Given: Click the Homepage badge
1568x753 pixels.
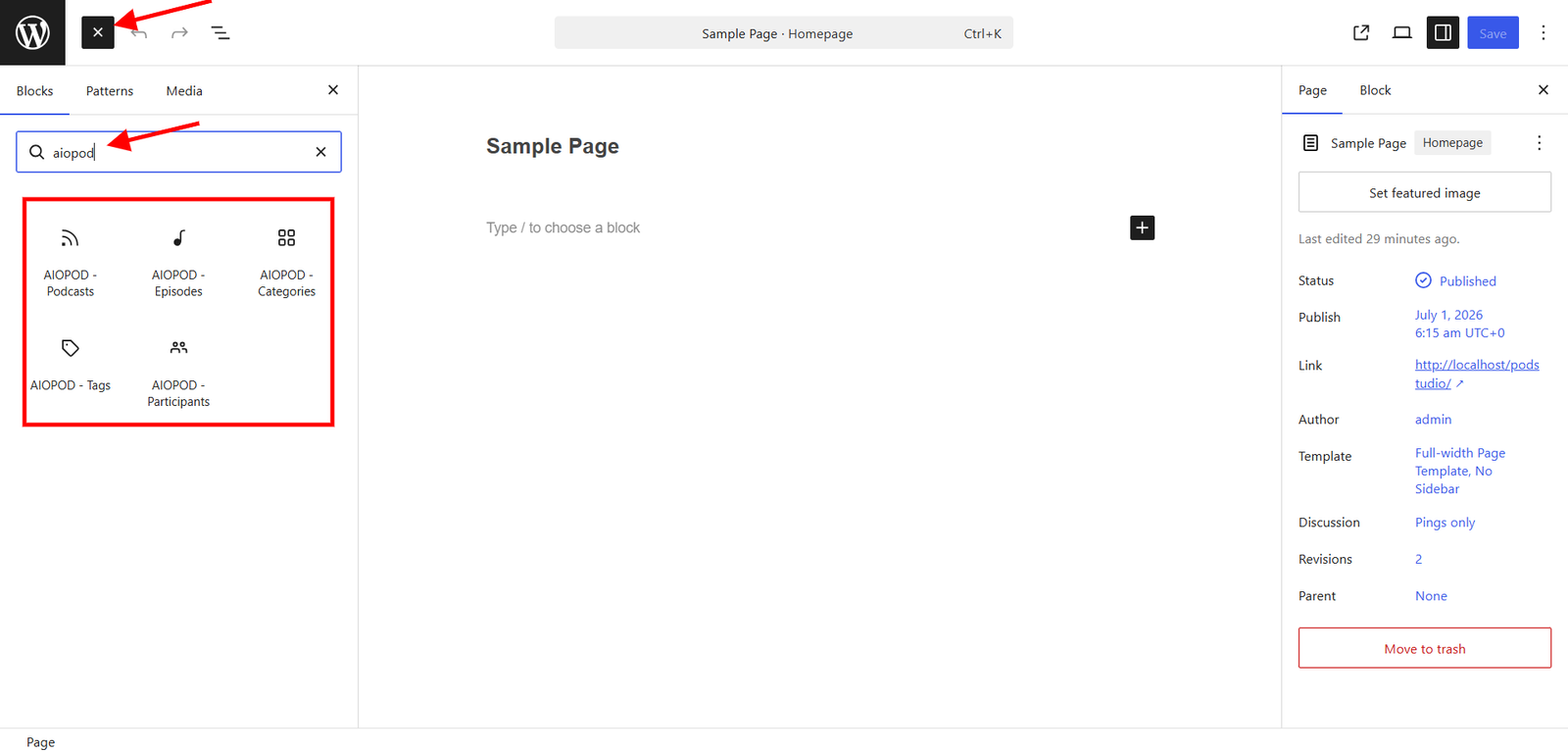Looking at the screenshot, I should (x=1452, y=143).
